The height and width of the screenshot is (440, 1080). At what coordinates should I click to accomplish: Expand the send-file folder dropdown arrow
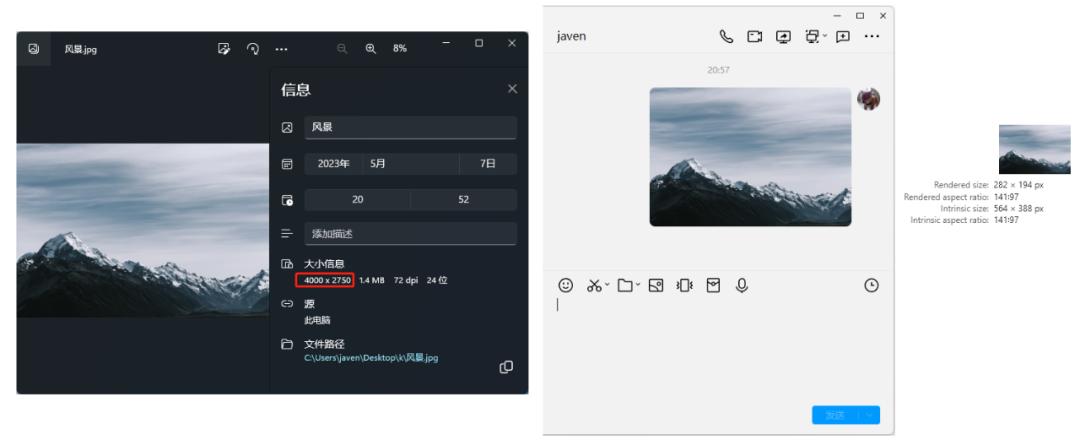[637, 285]
